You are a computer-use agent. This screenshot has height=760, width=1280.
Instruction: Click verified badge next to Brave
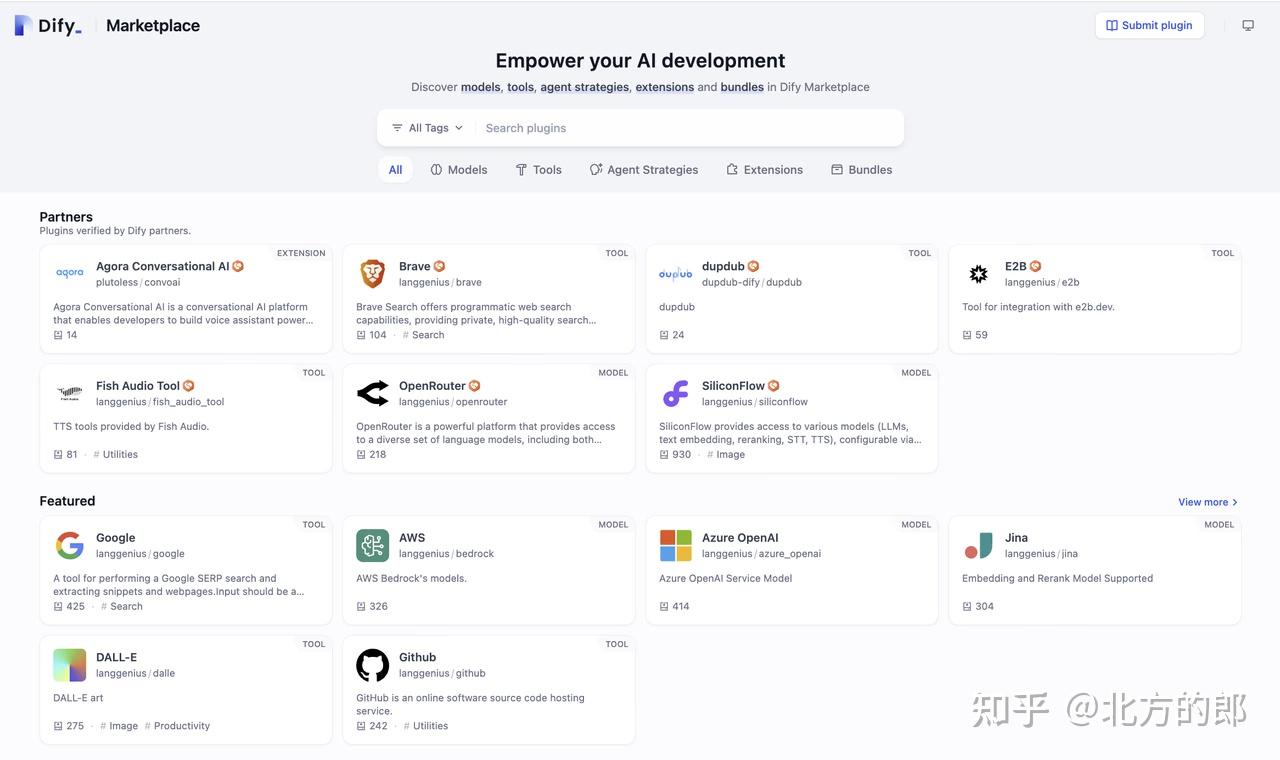439,266
